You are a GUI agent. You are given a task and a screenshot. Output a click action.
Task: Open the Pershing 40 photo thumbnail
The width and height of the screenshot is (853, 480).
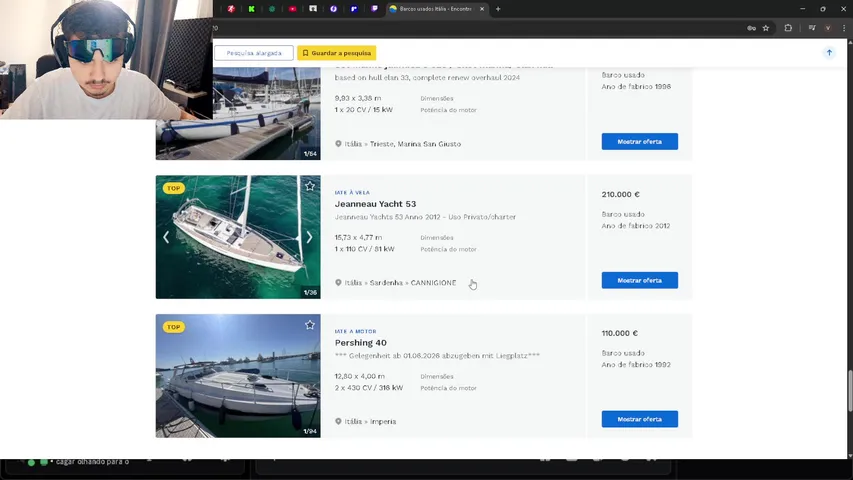pyautogui.click(x=238, y=376)
